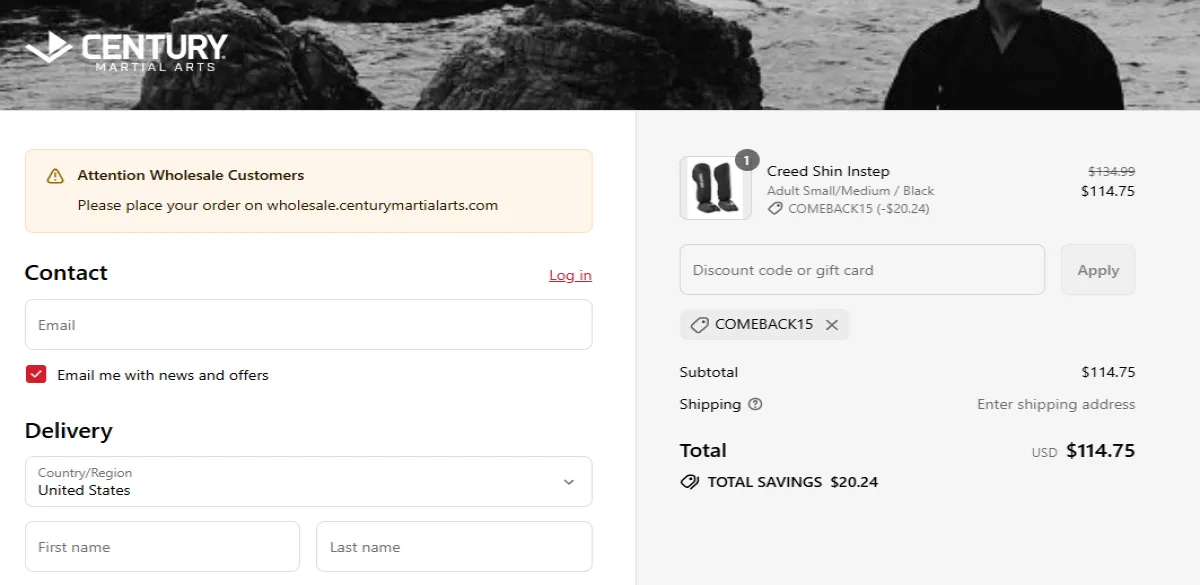Select the Contact section heading

click(66, 272)
